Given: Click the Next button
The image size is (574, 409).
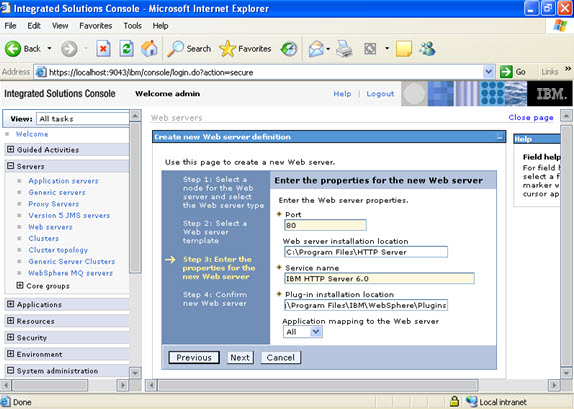Looking at the screenshot, I should pos(240,357).
